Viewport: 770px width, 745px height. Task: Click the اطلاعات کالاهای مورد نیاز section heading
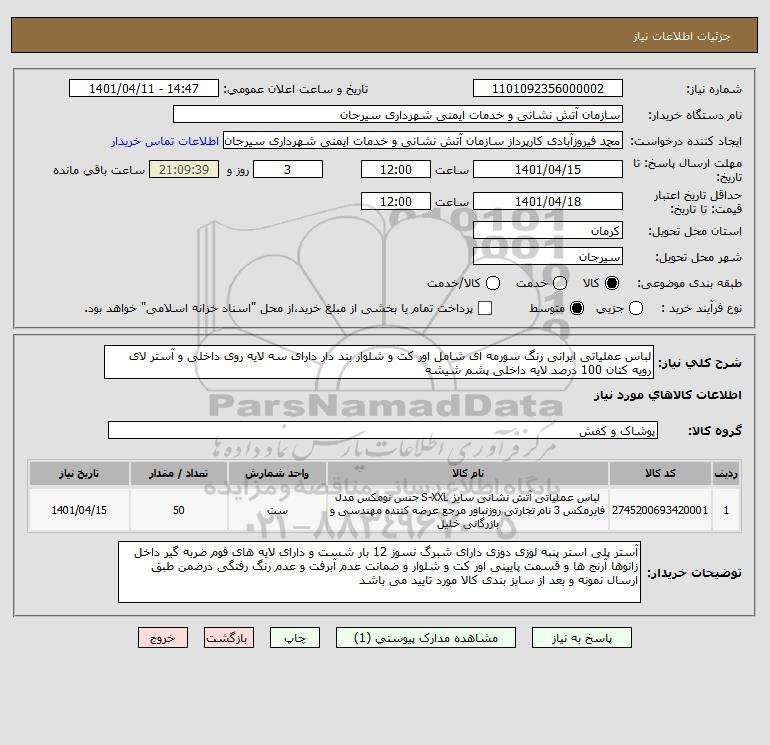(668, 395)
